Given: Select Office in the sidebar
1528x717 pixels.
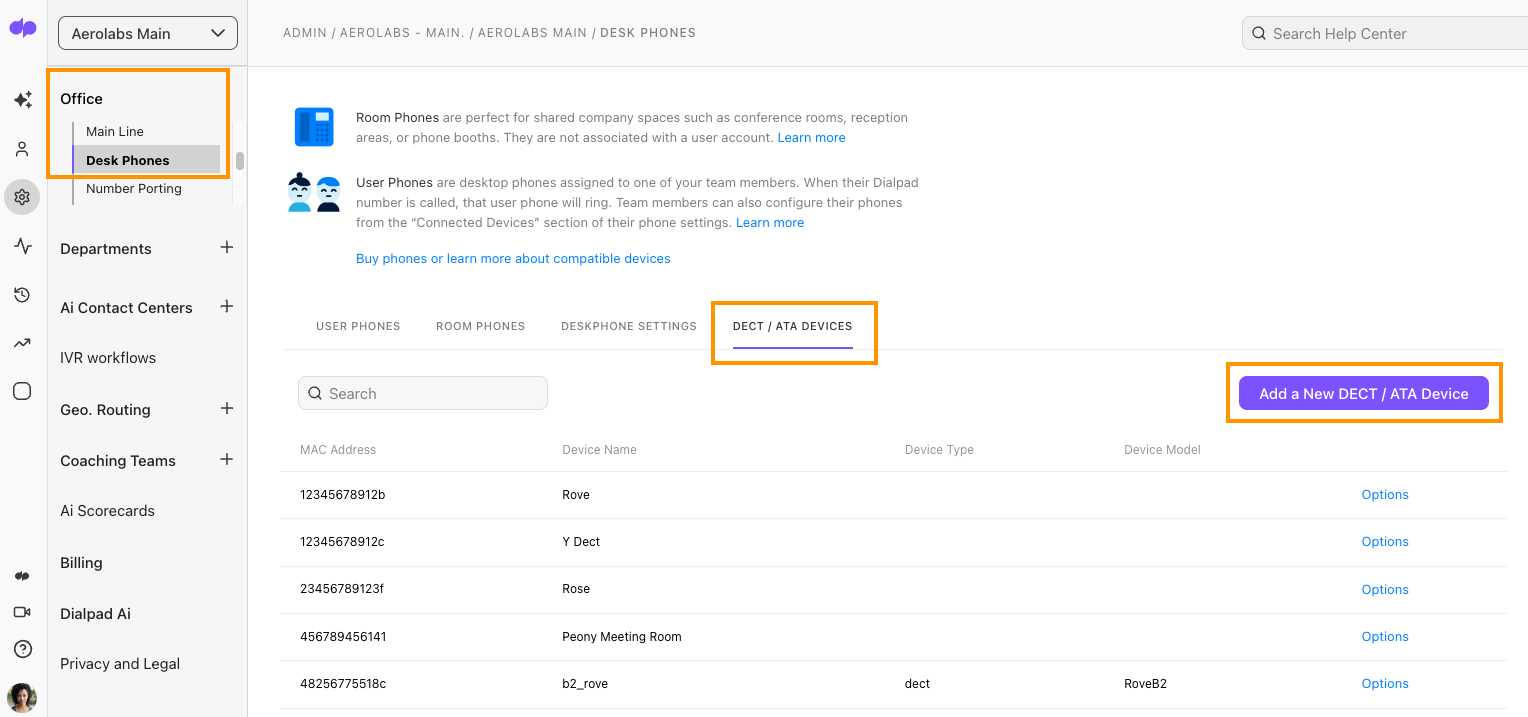Looking at the screenshot, I should tap(81, 98).
